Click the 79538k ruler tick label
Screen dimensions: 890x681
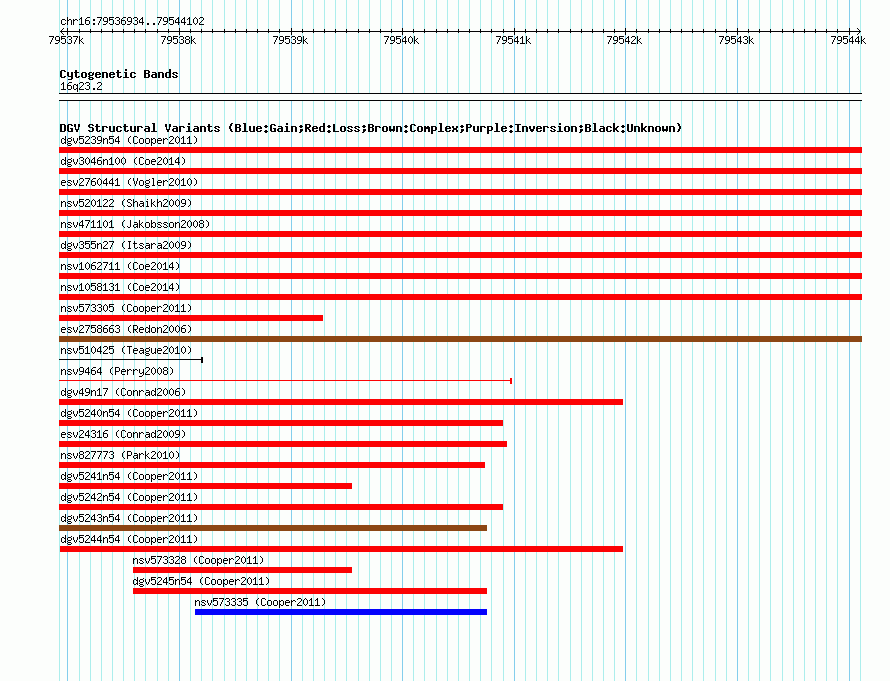(178, 40)
